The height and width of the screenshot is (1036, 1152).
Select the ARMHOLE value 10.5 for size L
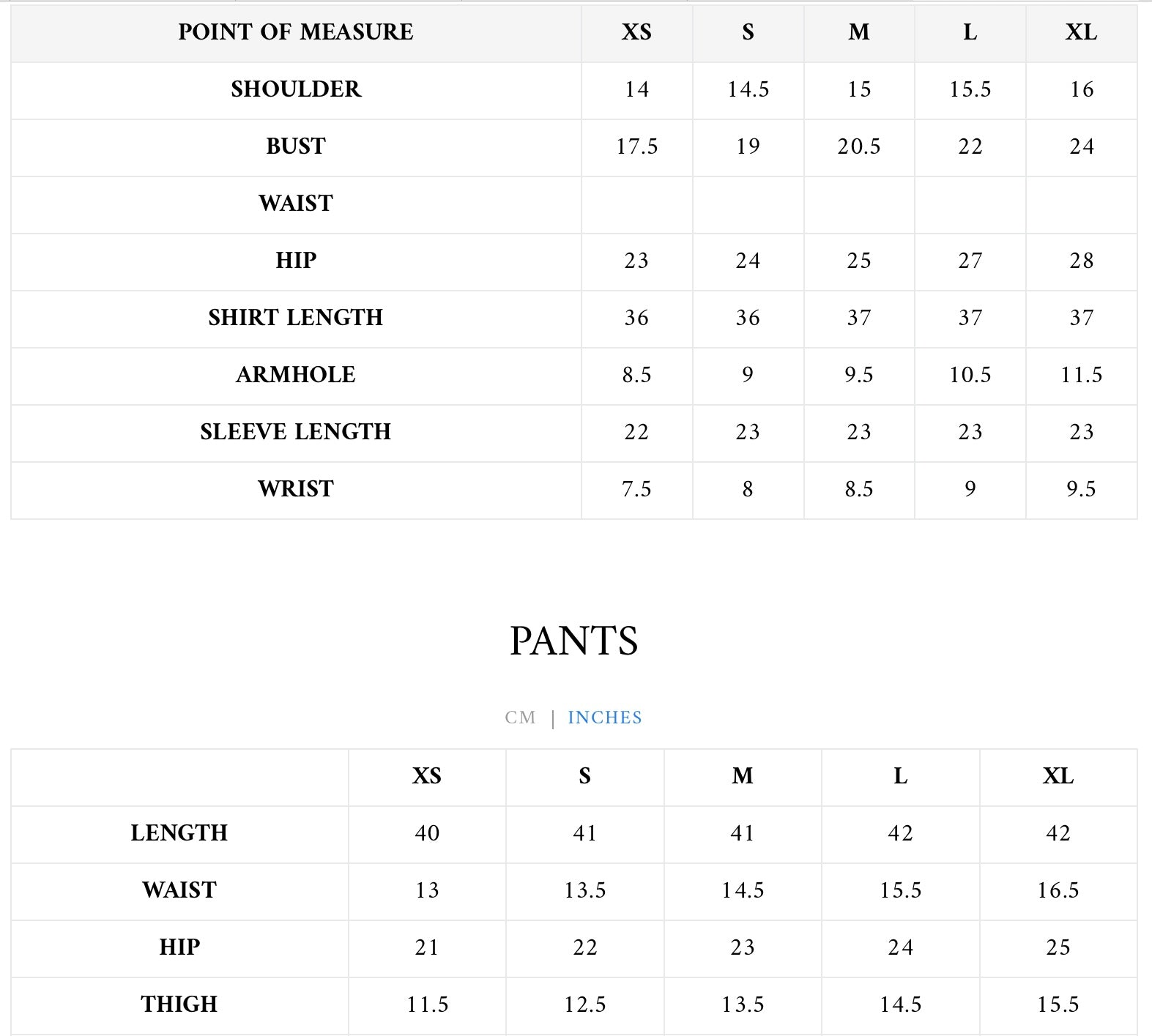coord(970,375)
